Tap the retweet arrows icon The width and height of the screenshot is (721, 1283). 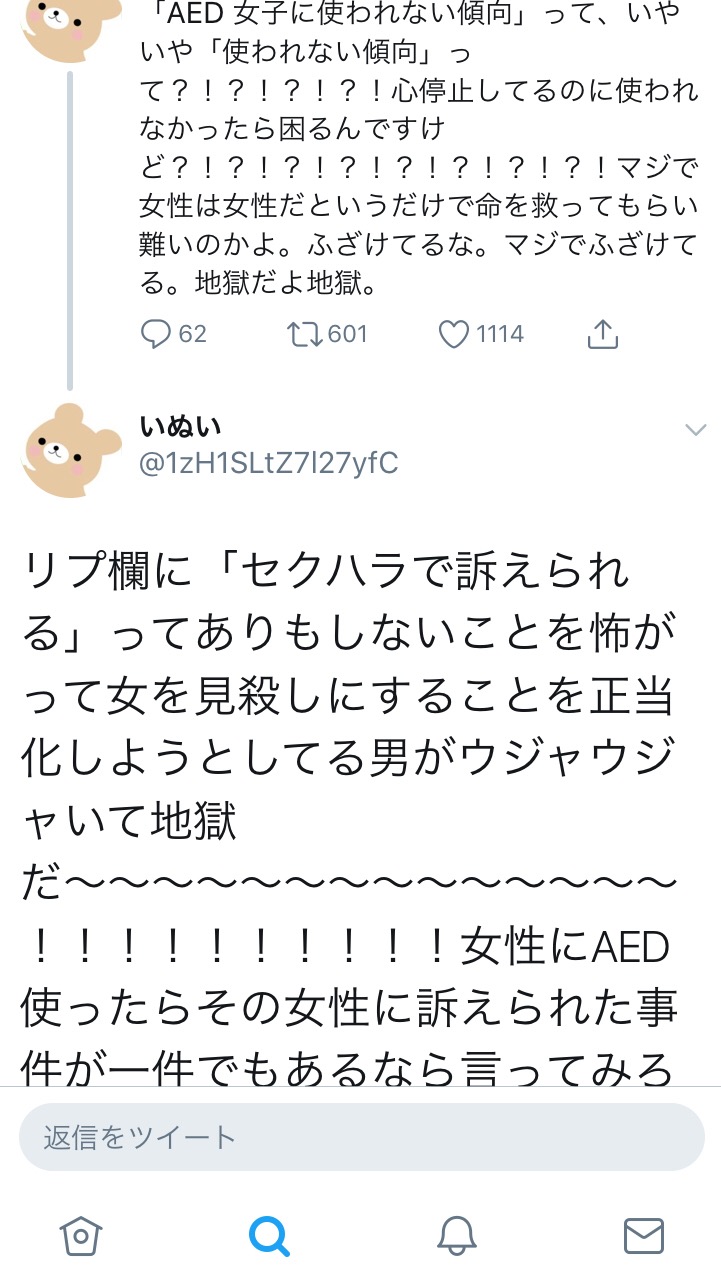304,334
